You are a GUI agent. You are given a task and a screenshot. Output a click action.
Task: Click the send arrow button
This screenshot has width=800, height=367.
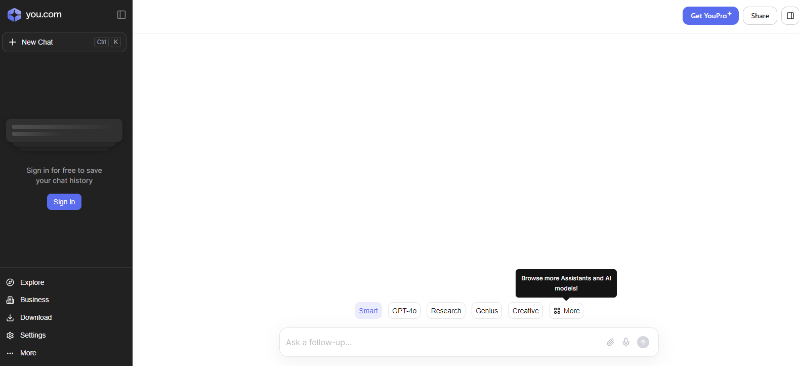pyautogui.click(x=643, y=342)
